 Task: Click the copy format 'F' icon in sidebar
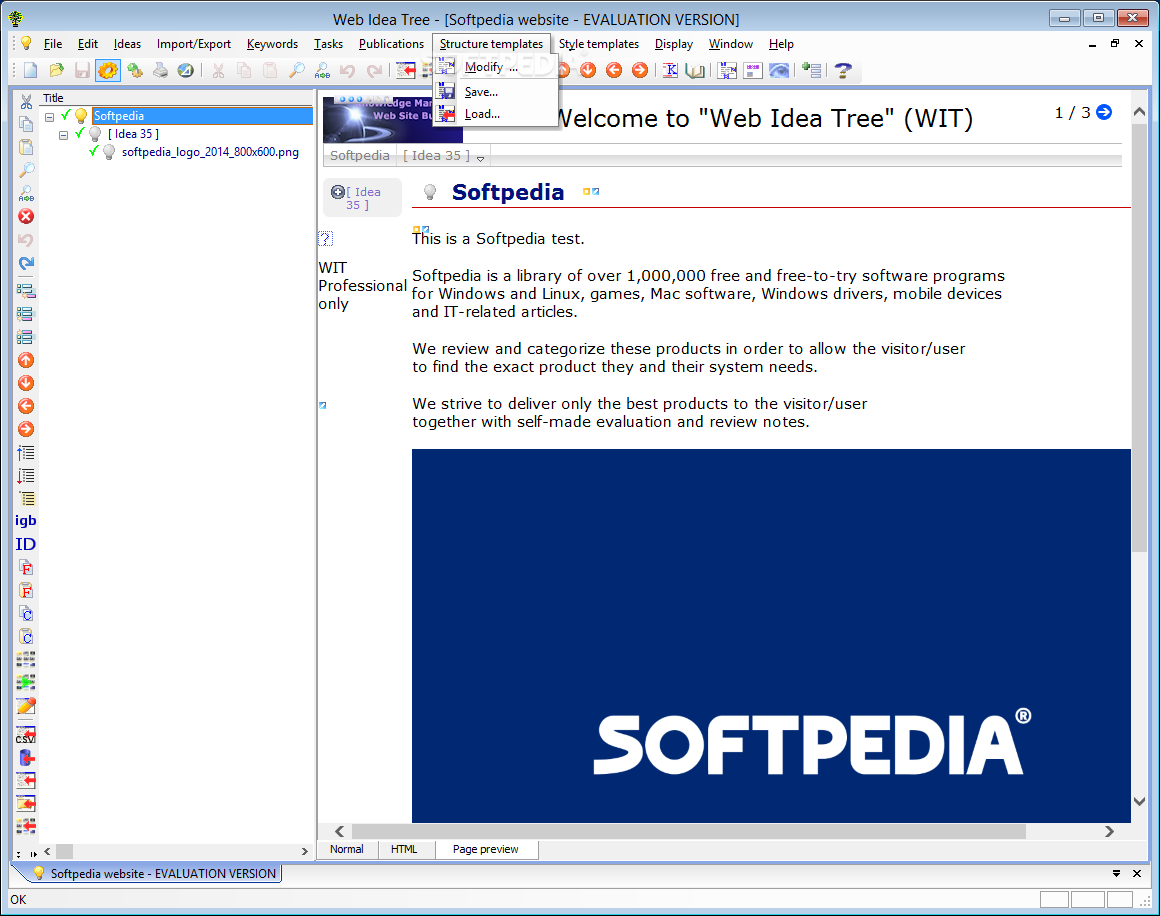coord(26,568)
